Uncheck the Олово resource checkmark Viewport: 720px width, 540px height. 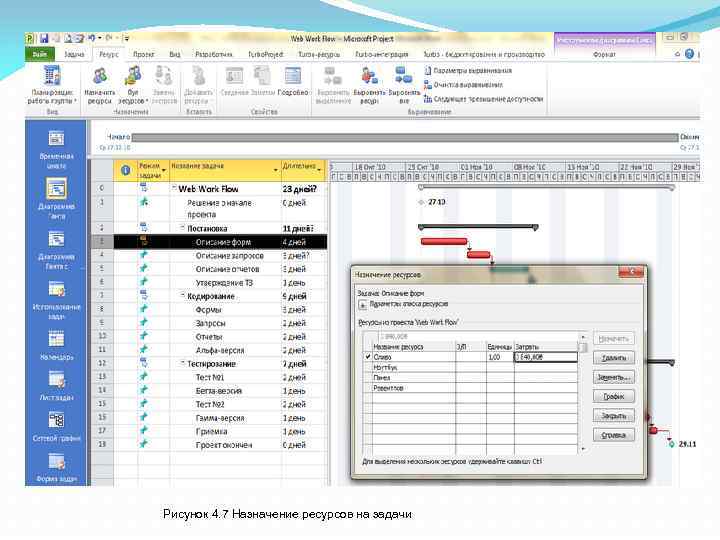[368, 357]
